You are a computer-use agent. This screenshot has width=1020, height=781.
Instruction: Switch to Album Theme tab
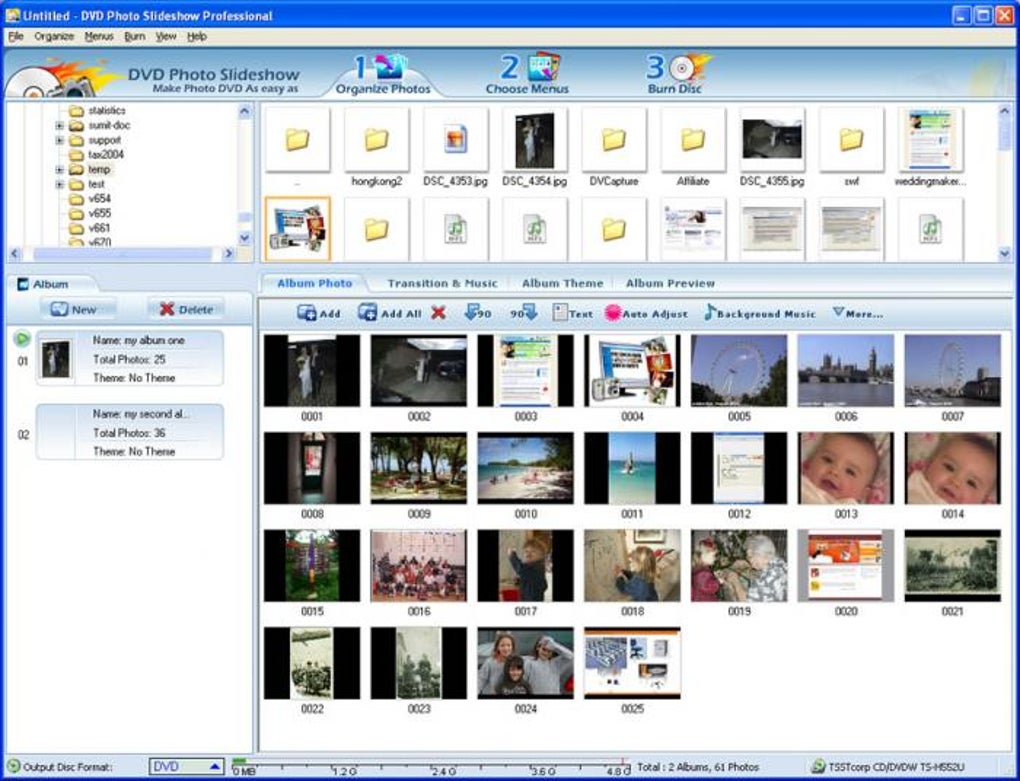[562, 284]
